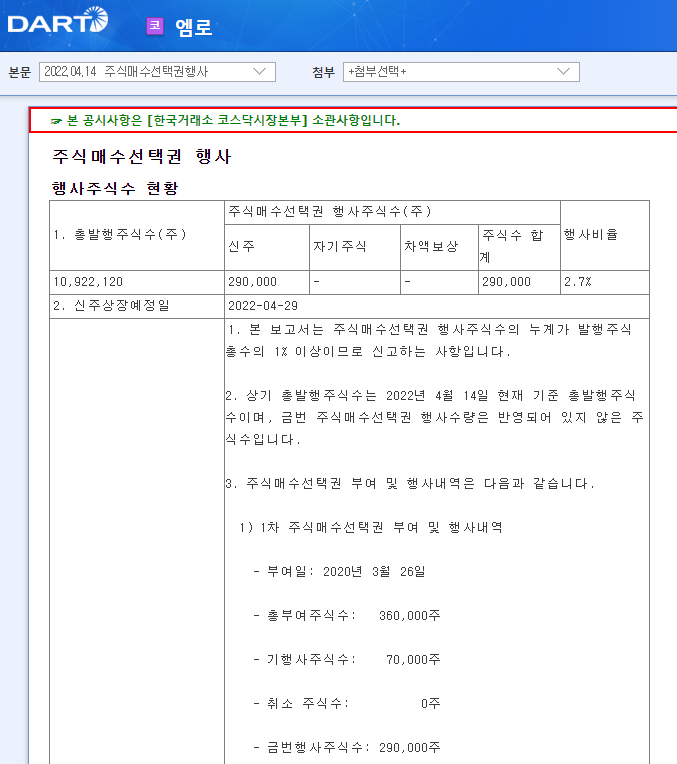The image size is (677, 764).
Task: Click the value 10,922,120
Action: tap(88, 282)
